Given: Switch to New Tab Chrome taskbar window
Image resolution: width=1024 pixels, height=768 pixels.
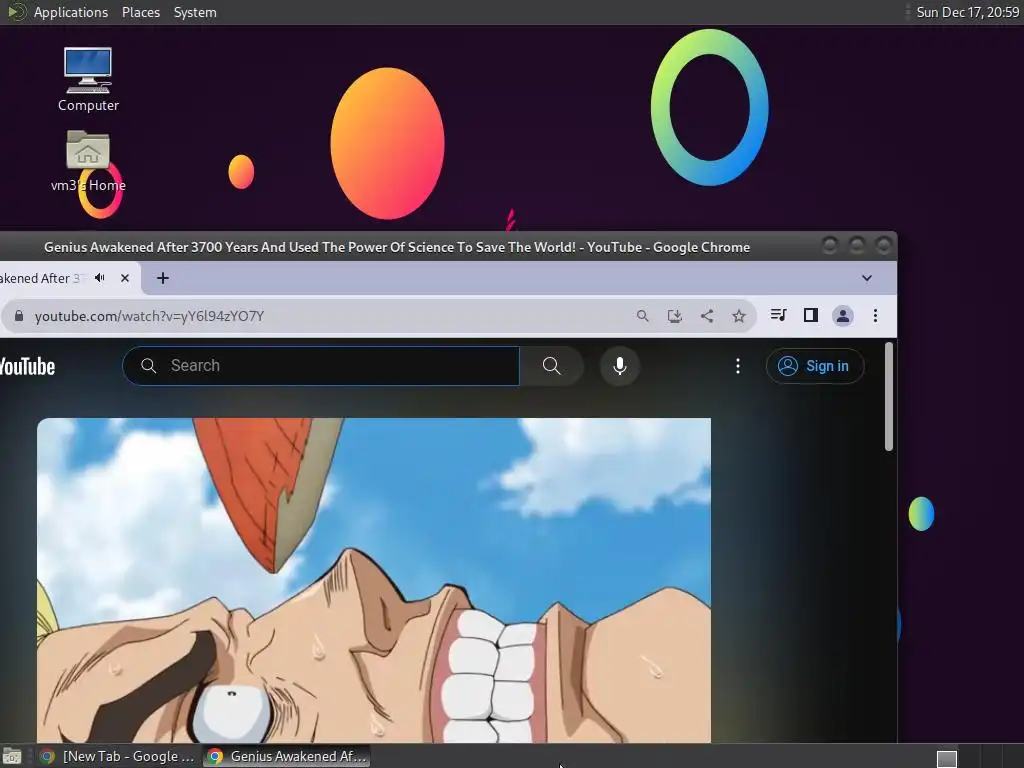Looking at the screenshot, I should tap(116, 756).
